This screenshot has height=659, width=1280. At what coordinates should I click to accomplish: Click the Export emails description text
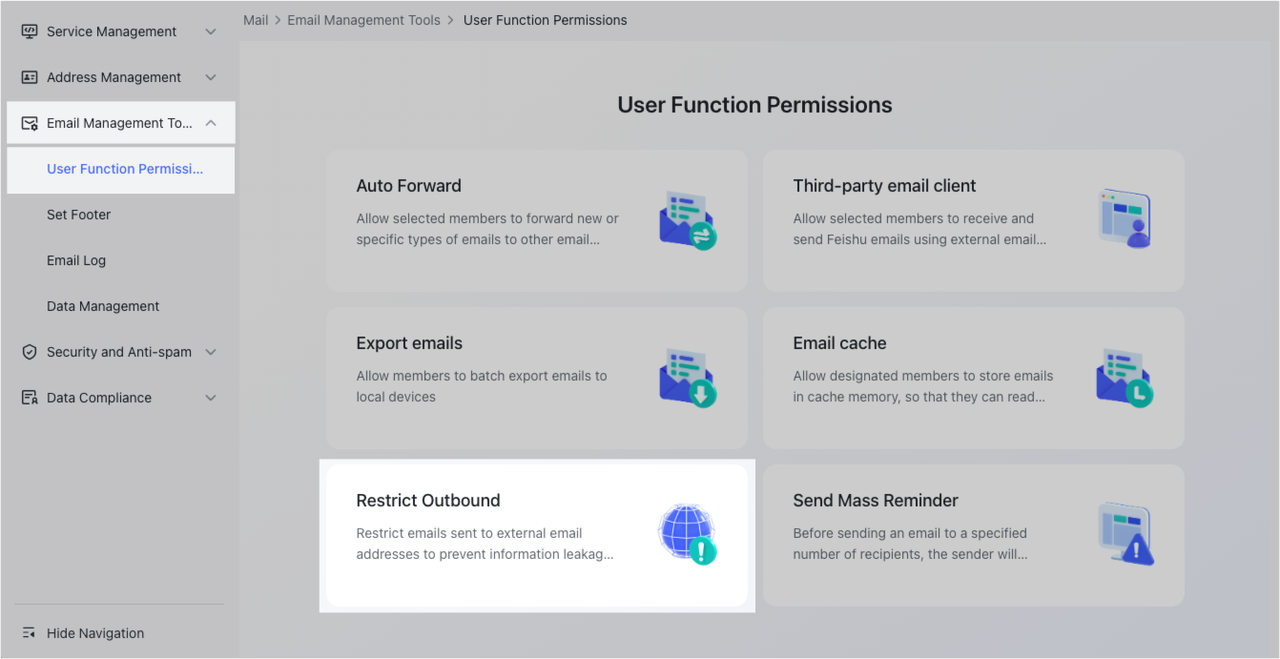(x=481, y=386)
